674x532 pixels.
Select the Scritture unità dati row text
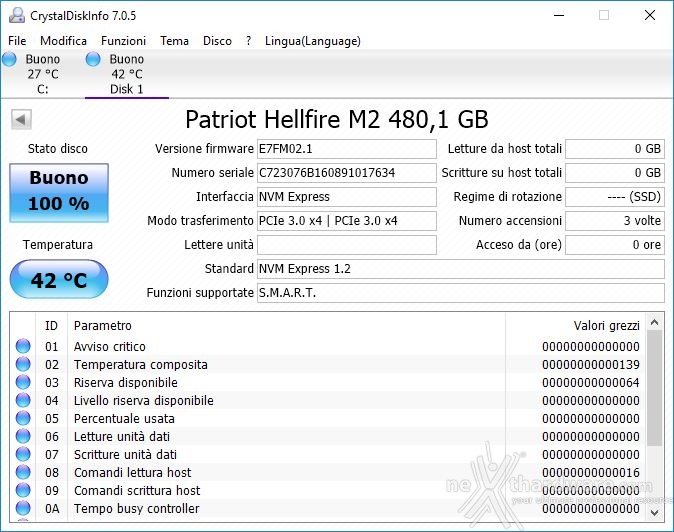tap(125, 454)
